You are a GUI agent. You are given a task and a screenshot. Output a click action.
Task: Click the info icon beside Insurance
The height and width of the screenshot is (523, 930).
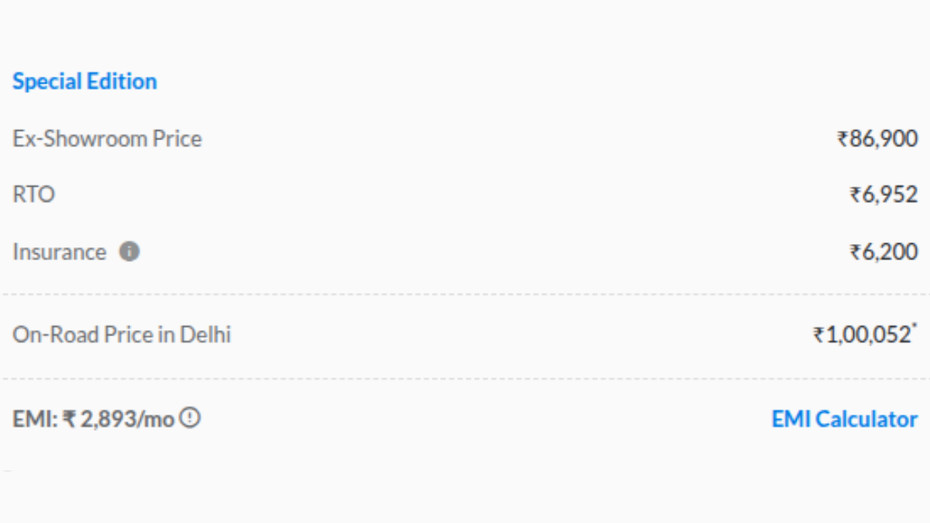(x=129, y=252)
